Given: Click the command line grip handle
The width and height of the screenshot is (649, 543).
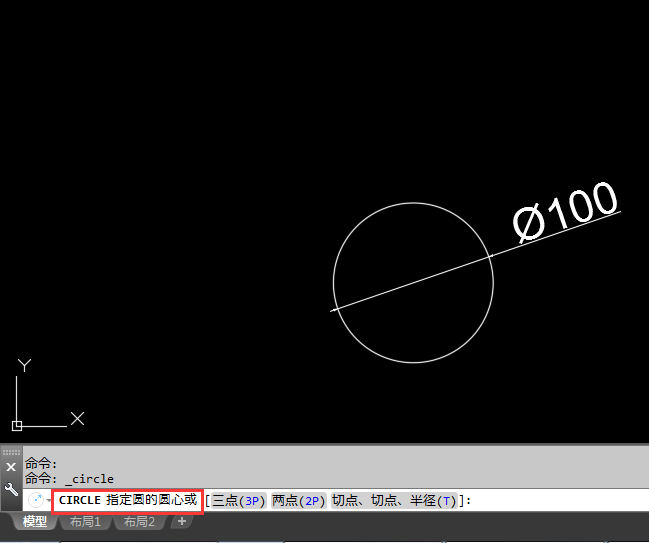Looking at the screenshot, I should click(x=11, y=452).
